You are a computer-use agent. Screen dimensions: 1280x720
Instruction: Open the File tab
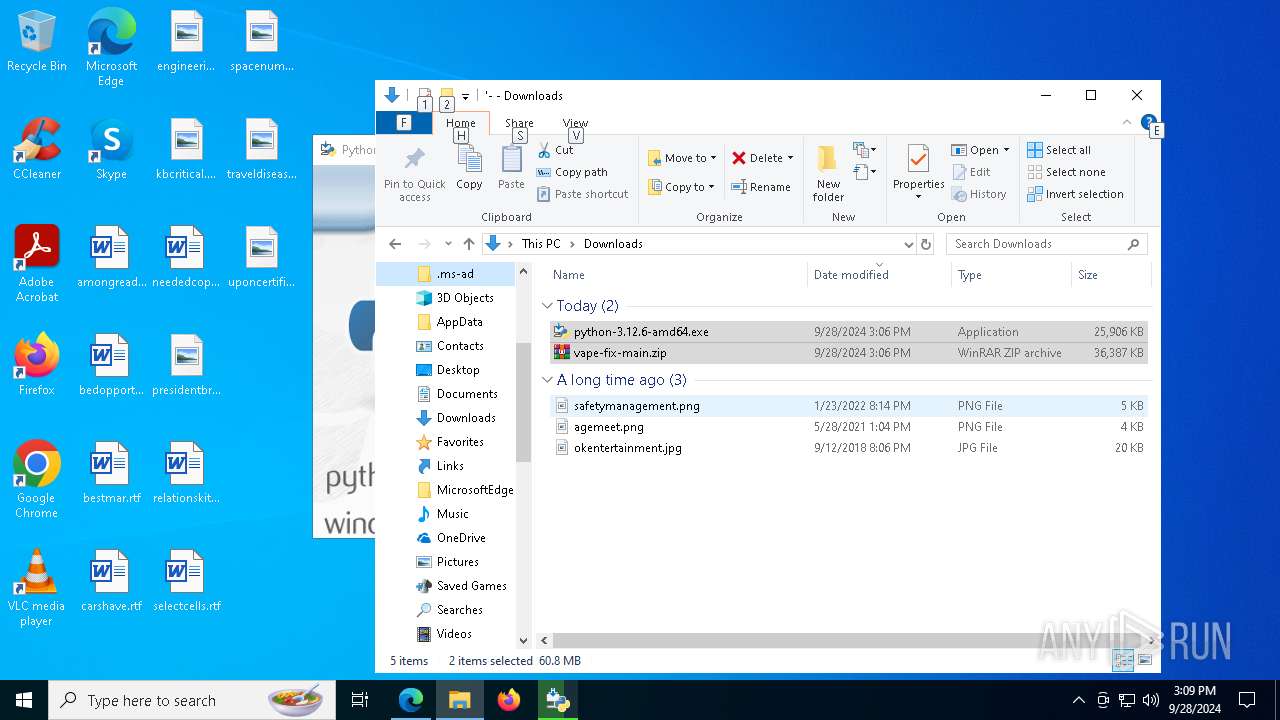pyautogui.click(x=403, y=122)
